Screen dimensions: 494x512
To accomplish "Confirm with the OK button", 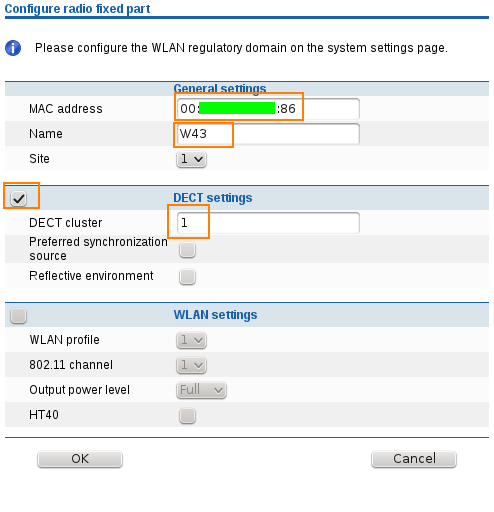I will coord(80,459).
